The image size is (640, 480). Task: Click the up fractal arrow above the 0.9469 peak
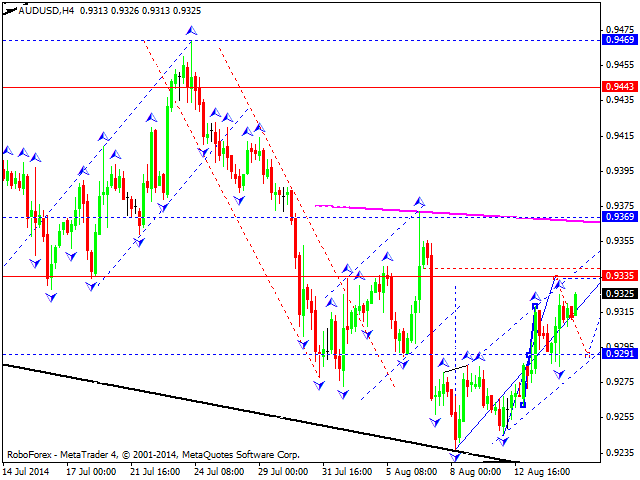191,30
